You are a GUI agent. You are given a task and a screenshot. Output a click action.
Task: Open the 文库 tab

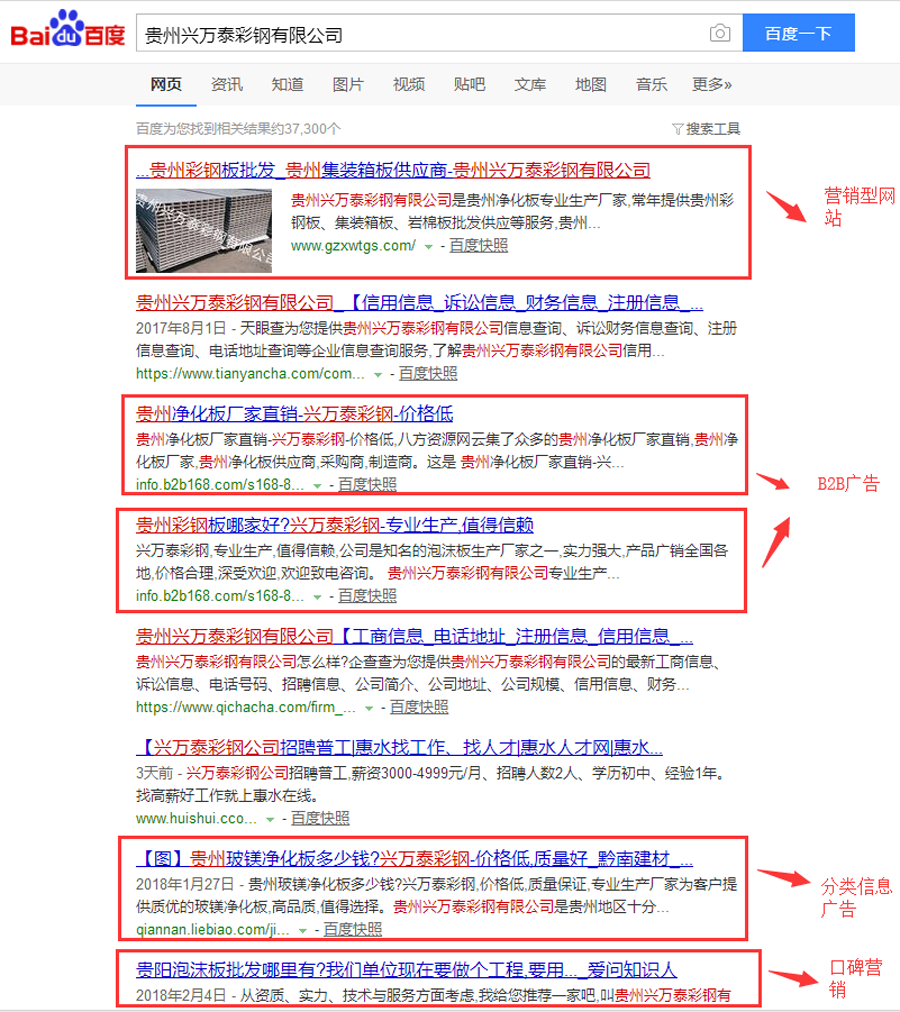click(x=530, y=85)
